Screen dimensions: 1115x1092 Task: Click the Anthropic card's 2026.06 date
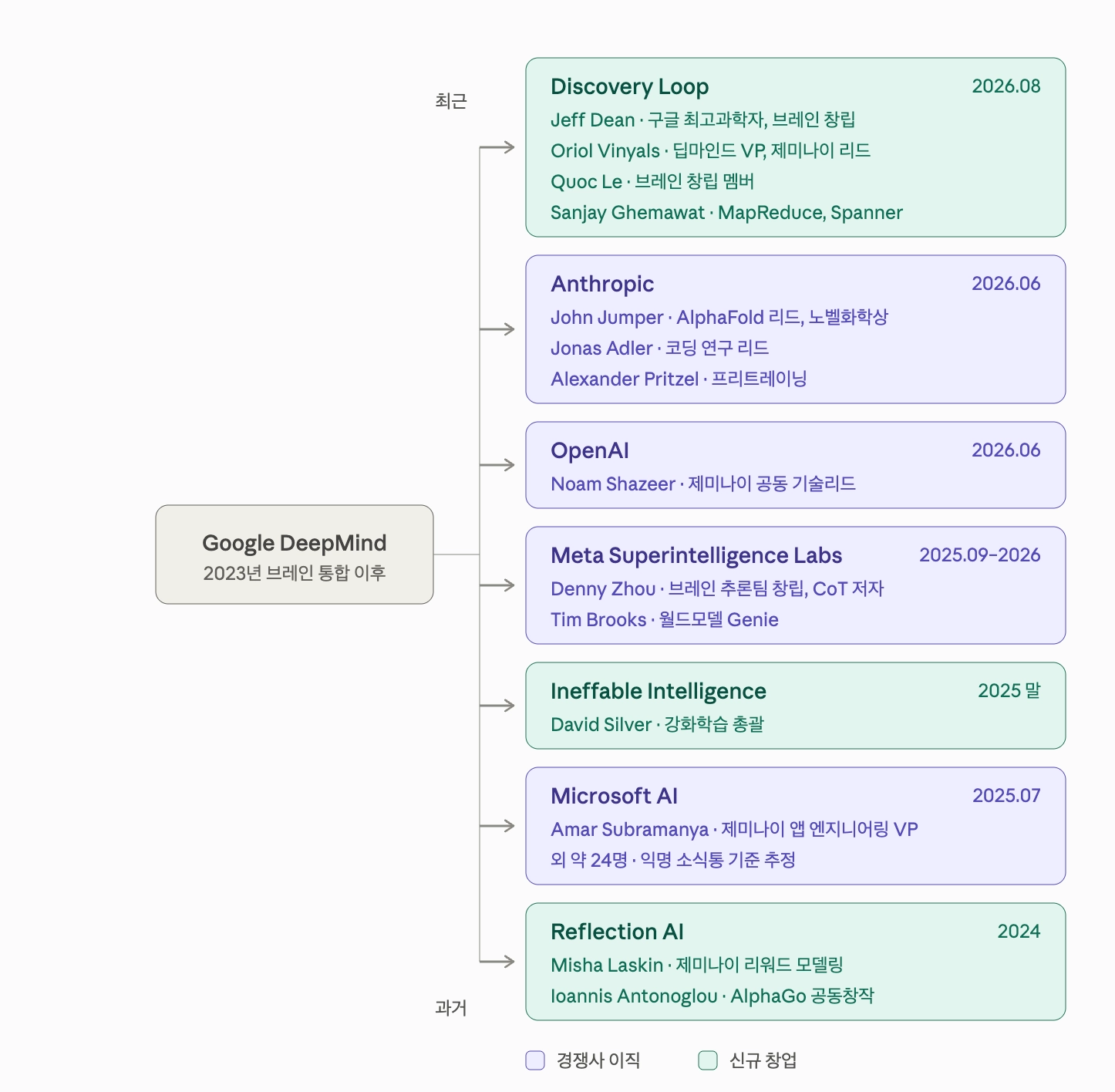1006,283
